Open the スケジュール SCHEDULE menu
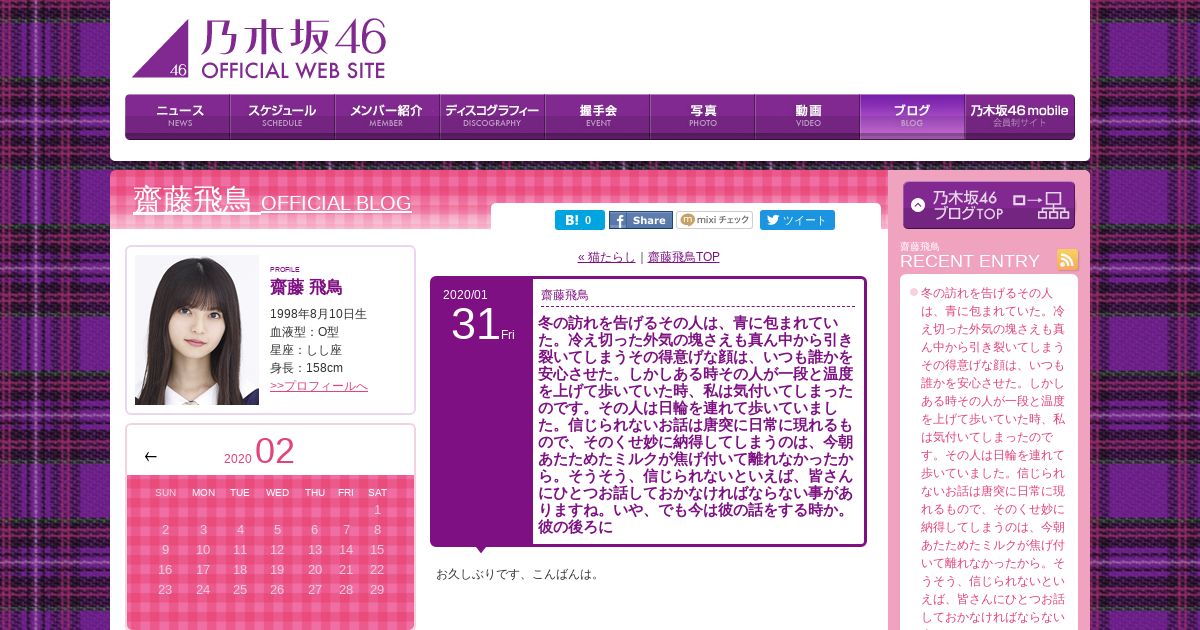 pos(283,116)
